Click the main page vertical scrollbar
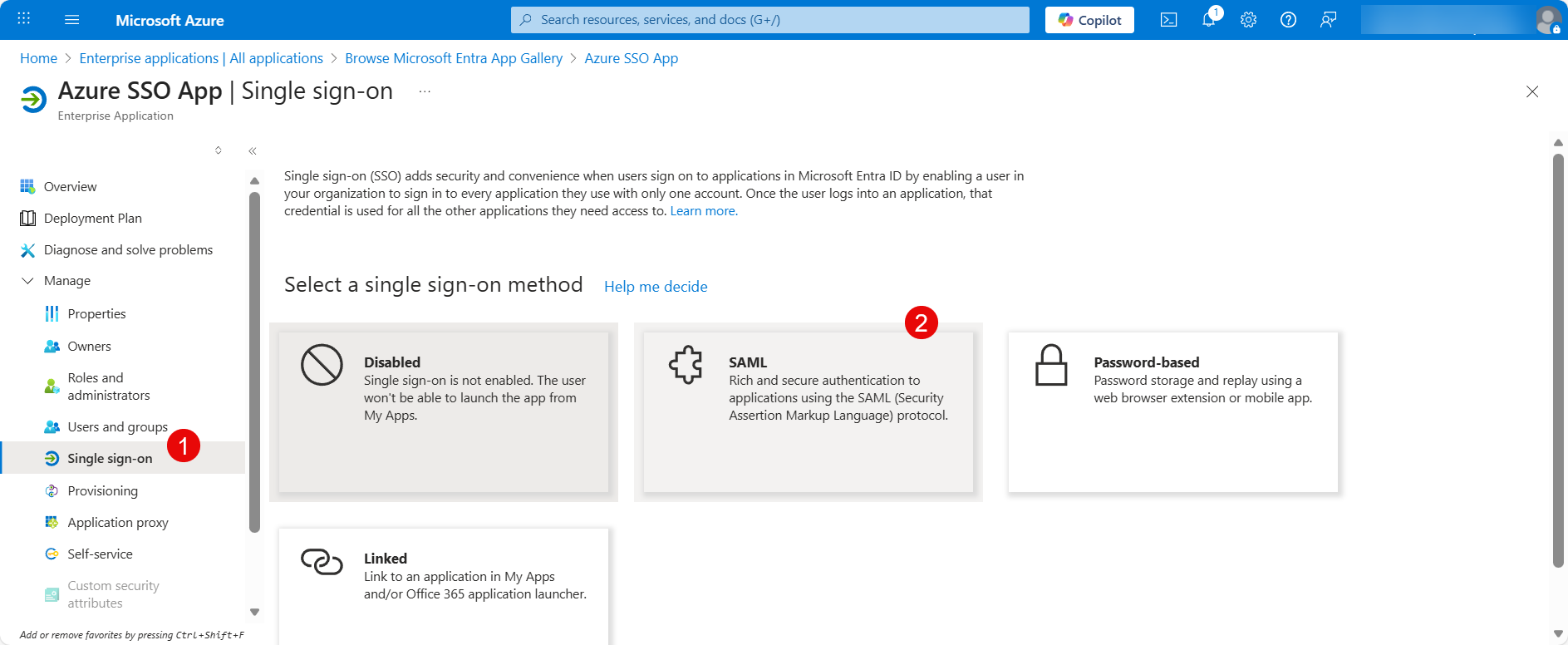1568x645 pixels. pyautogui.click(x=1558, y=360)
